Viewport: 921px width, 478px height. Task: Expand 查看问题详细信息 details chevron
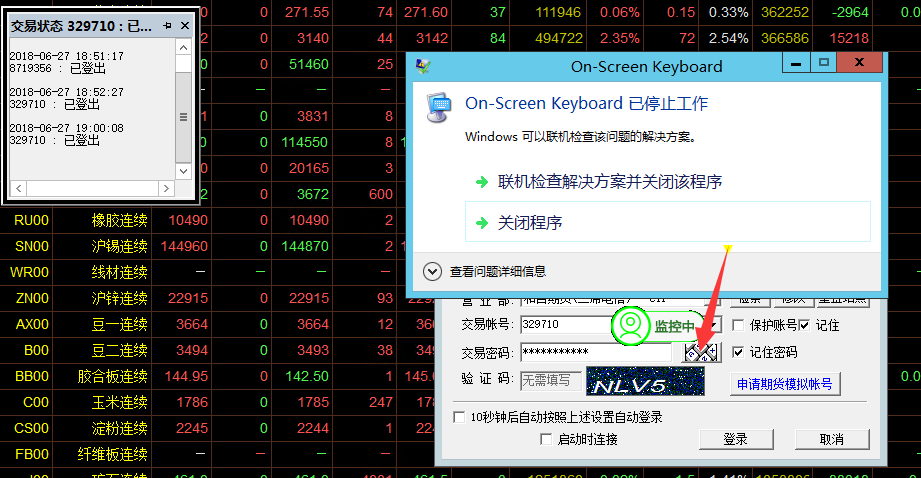[432, 271]
